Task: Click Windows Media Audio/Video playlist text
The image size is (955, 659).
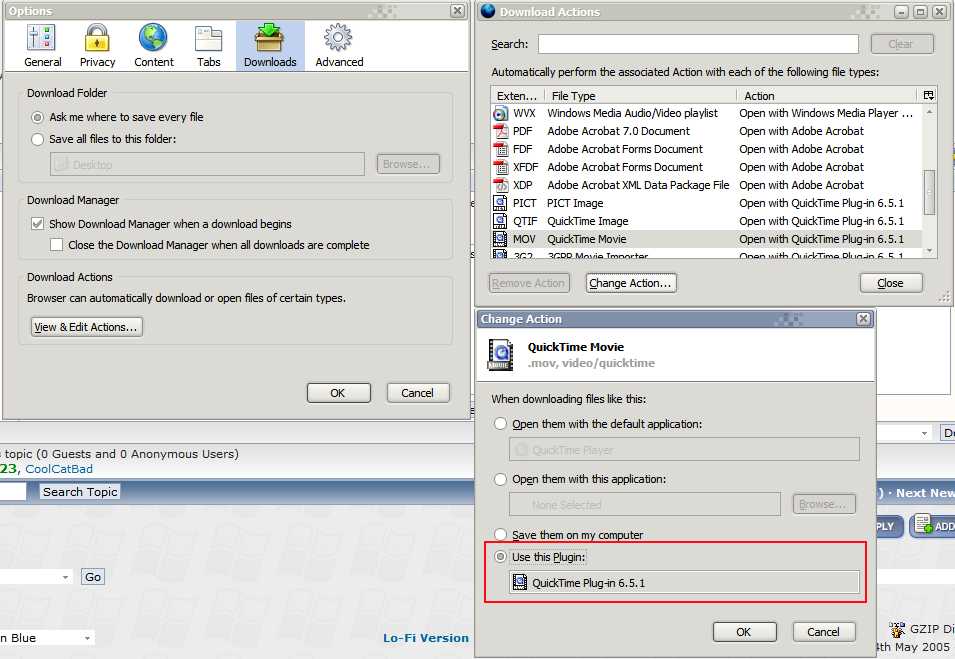Action: (632, 113)
